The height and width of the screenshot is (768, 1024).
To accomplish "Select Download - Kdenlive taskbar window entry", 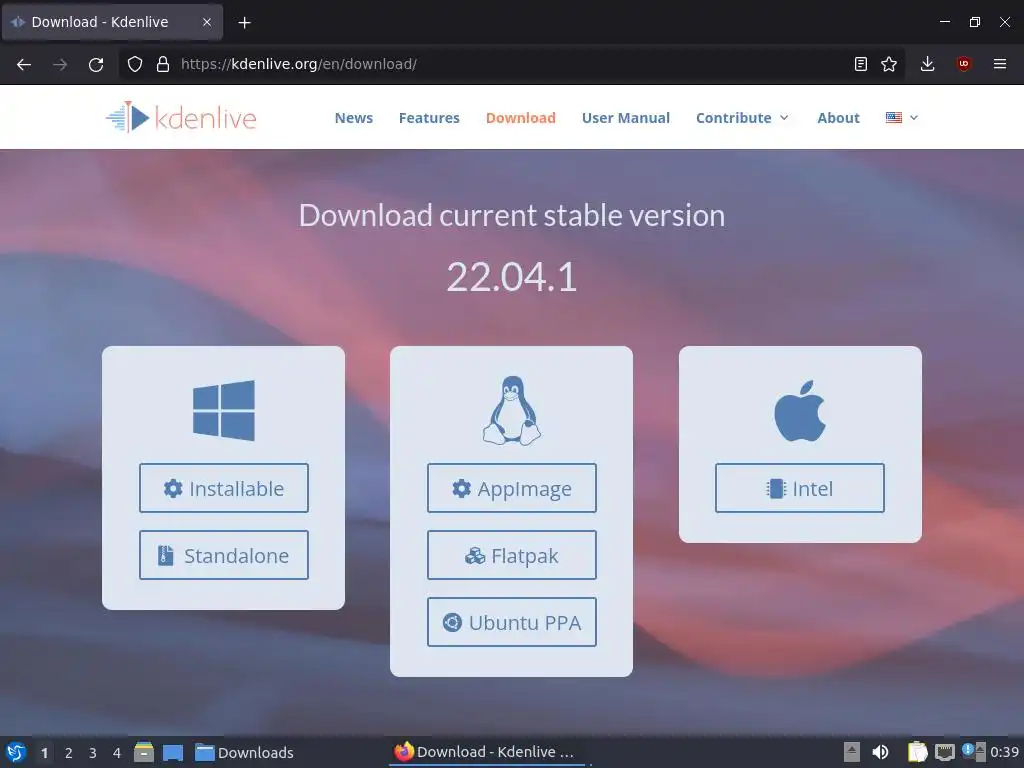I will [x=488, y=752].
